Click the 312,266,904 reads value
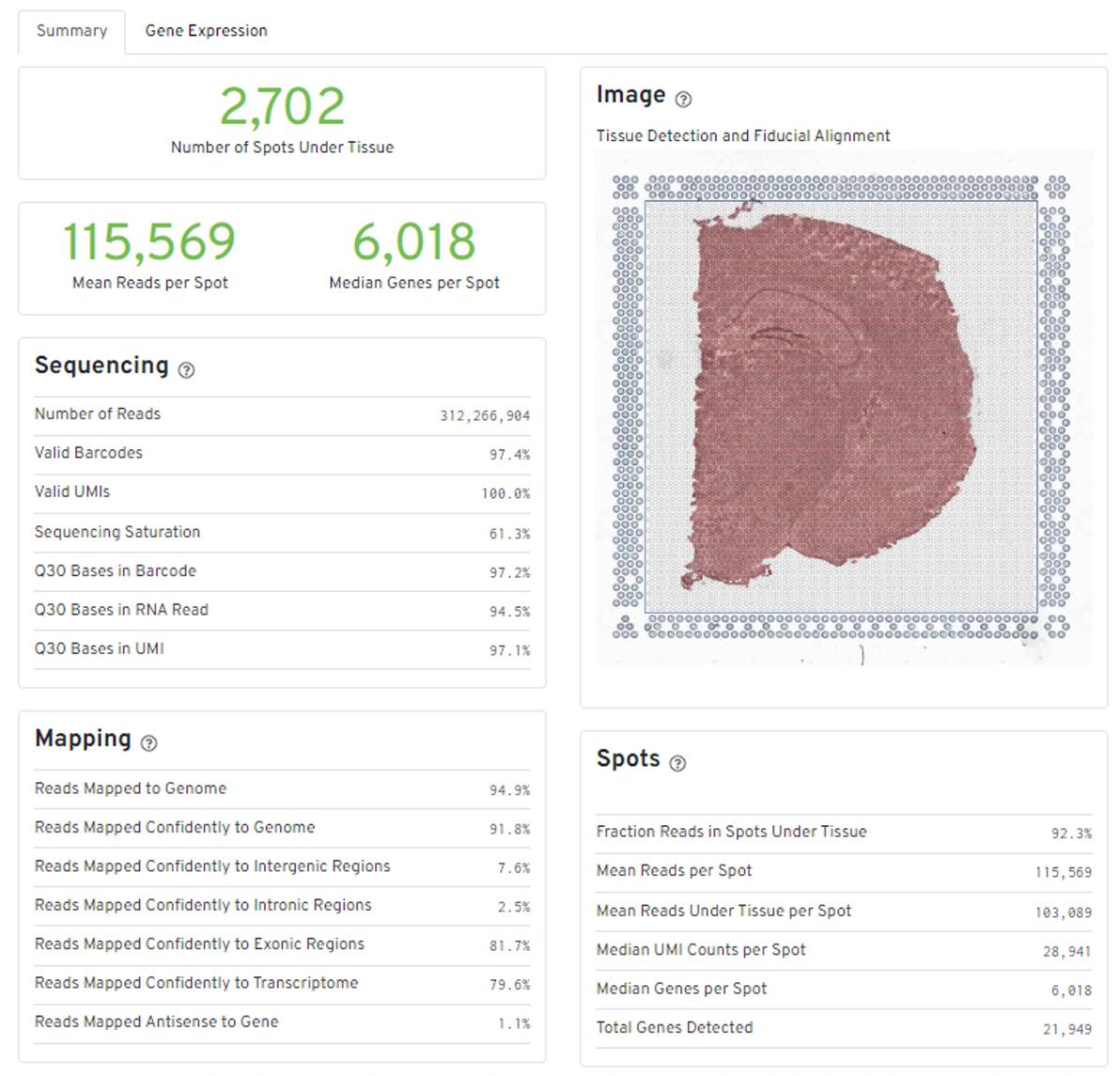 [x=485, y=415]
